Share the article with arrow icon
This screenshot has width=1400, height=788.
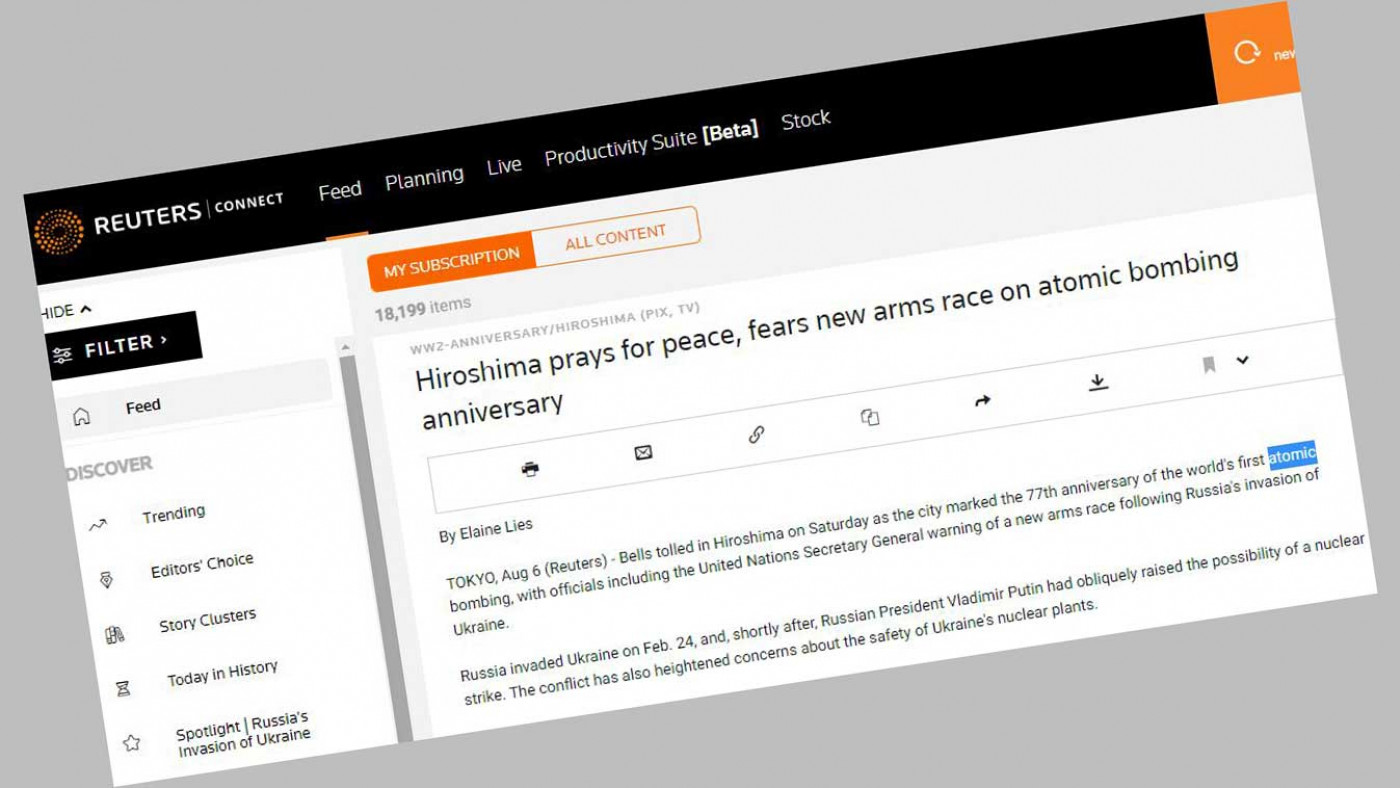click(x=982, y=401)
